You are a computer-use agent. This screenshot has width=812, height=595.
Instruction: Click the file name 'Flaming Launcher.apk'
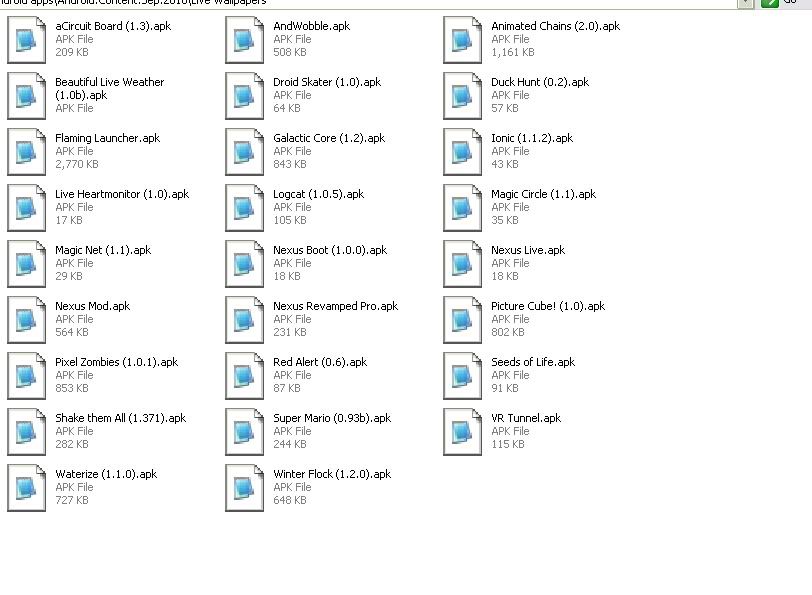[107, 138]
